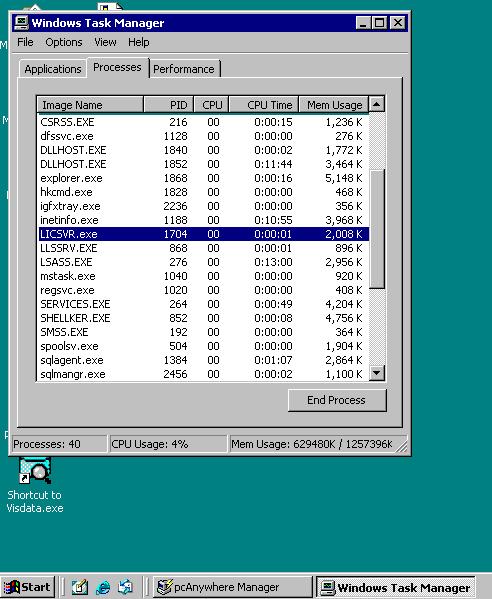The width and height of the screenshot is (492, 599).
Task: Open the Start menu
Action: tap(28, 587)
